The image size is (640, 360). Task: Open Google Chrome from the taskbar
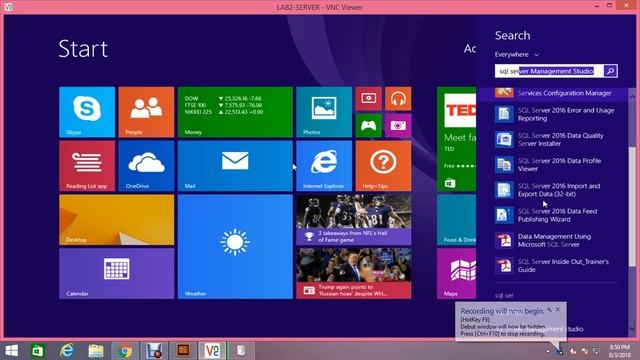click(x=125, y=351)
